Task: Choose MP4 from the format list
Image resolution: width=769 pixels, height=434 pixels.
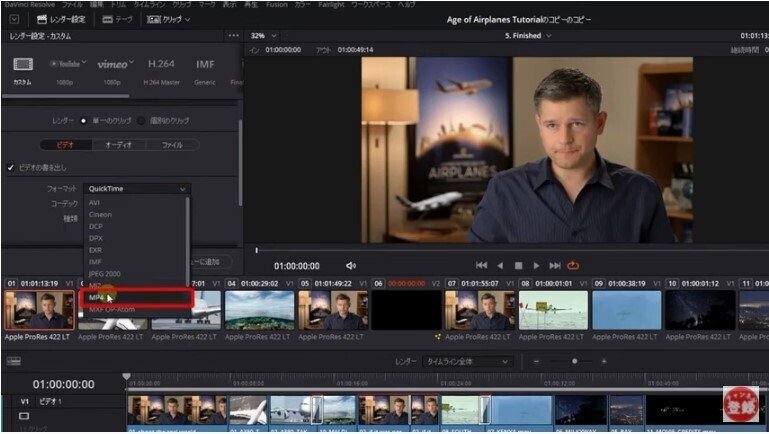Action: (x=97, y=297)
